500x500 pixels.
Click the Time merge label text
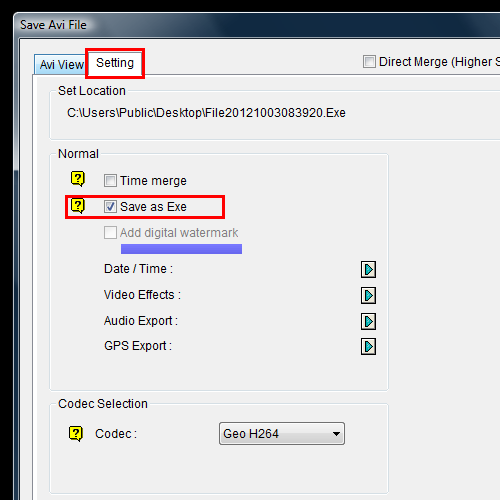pyautogui.click(x=153, y=181)
